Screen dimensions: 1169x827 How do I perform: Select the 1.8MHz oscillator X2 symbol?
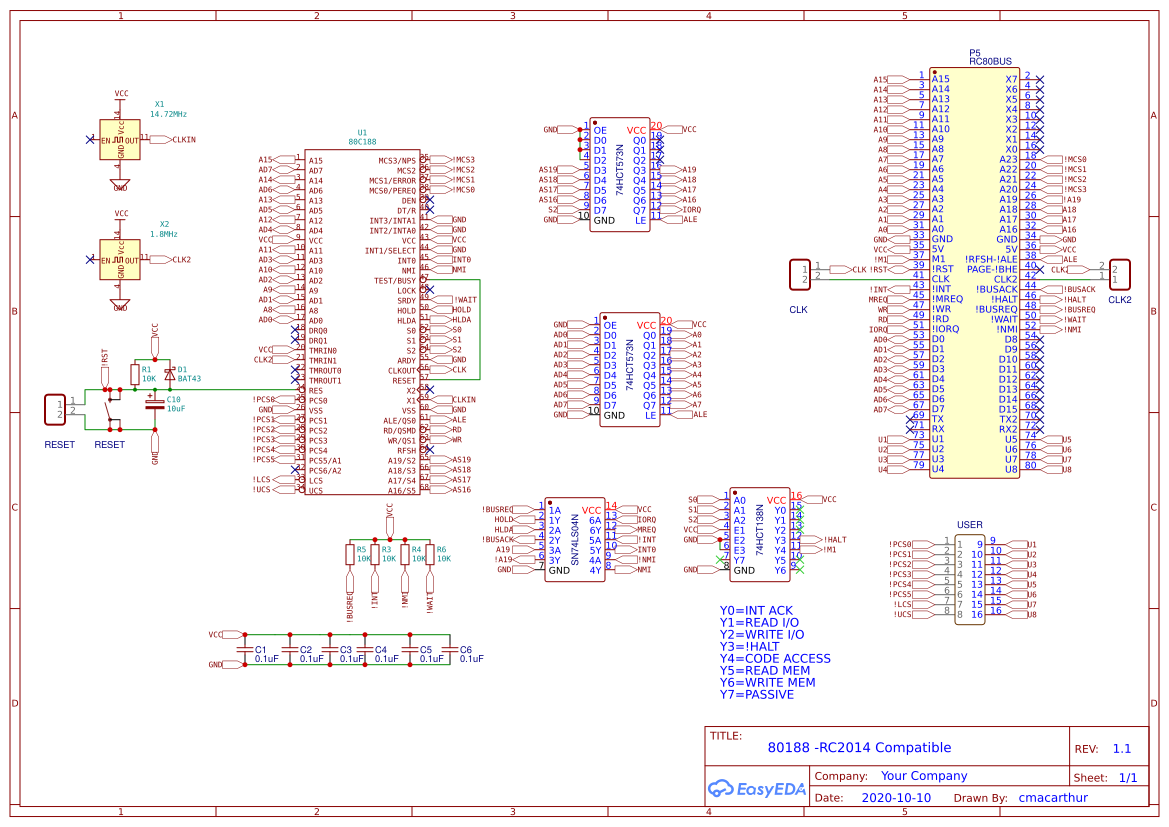(x=122, y=258)
